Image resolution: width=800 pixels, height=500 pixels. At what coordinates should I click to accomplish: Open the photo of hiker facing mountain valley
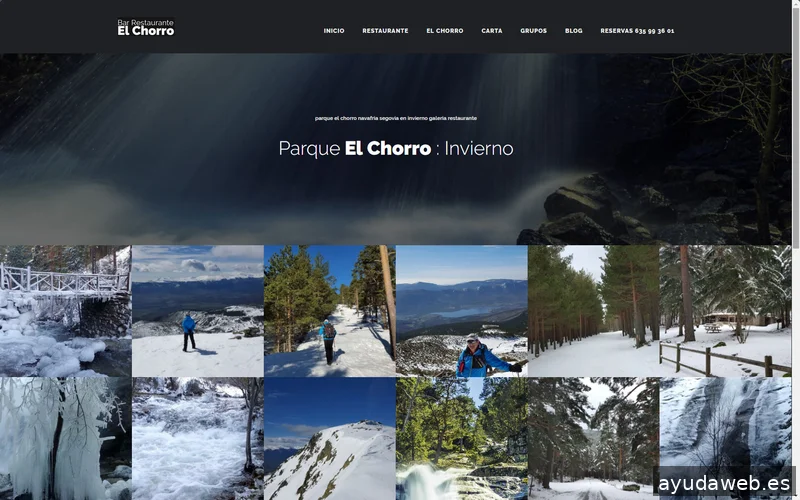[198, 311]
